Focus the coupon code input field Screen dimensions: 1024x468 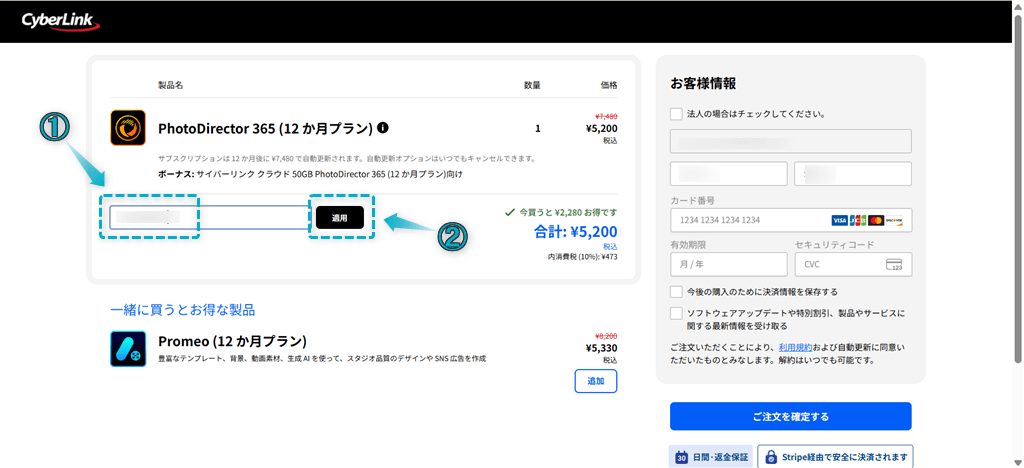tap(209, 217)
